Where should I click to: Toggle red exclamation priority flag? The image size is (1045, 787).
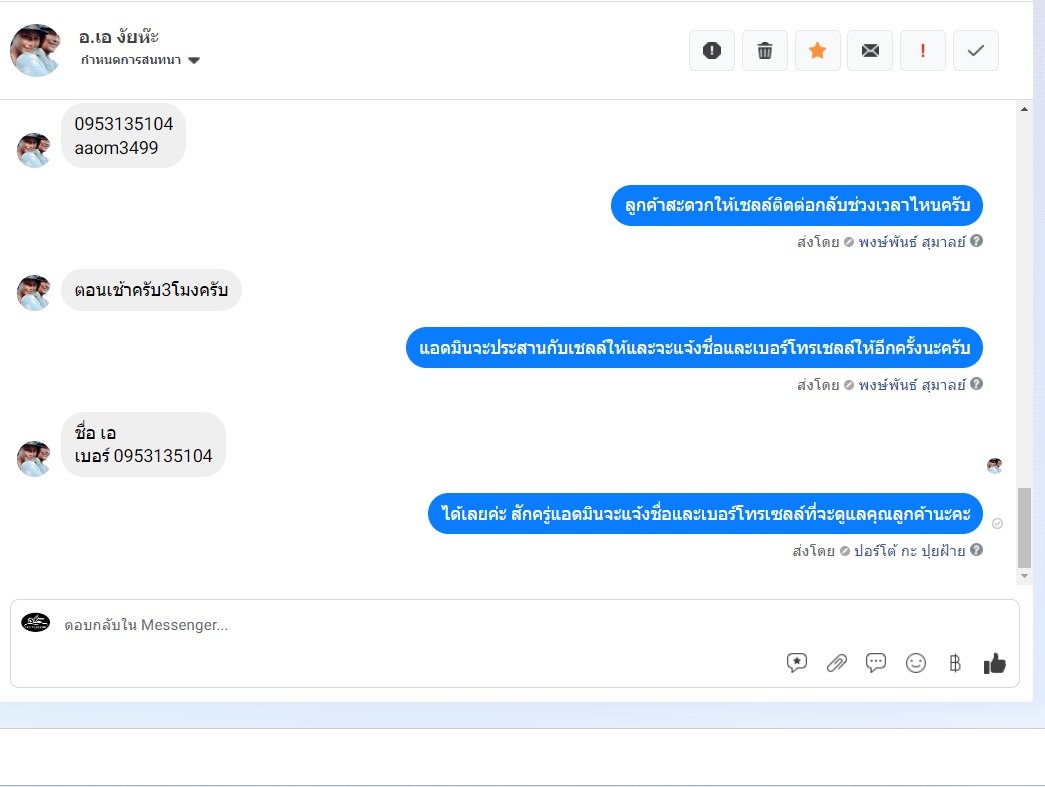(x=923, y=51)
